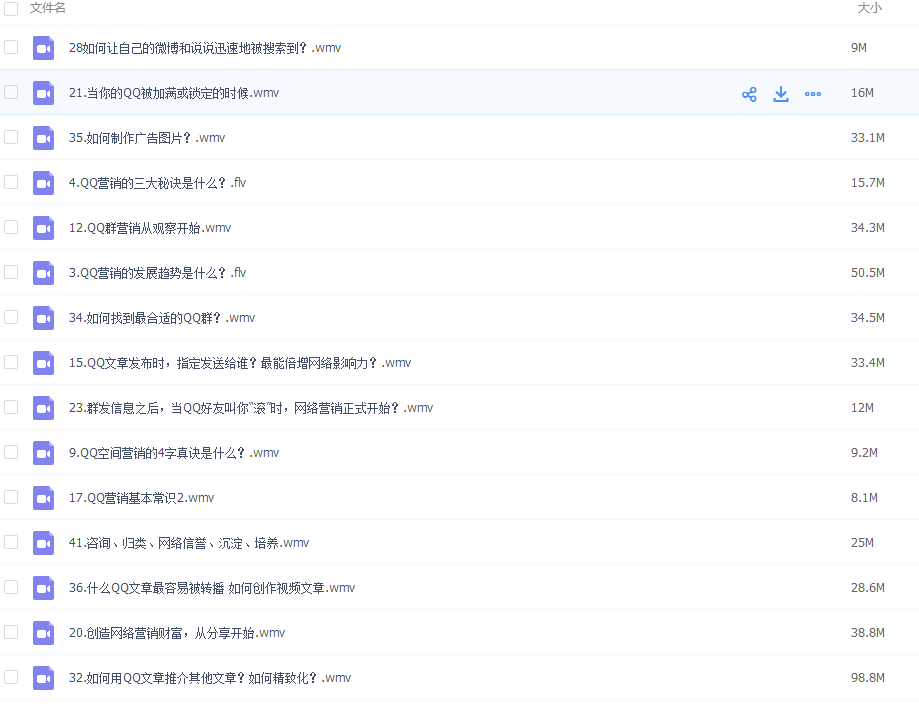This screenshot has width=919, height=725.
Task: Check the box for 21.当你的QQ被加满 file
Action: [x=11, y=92]
